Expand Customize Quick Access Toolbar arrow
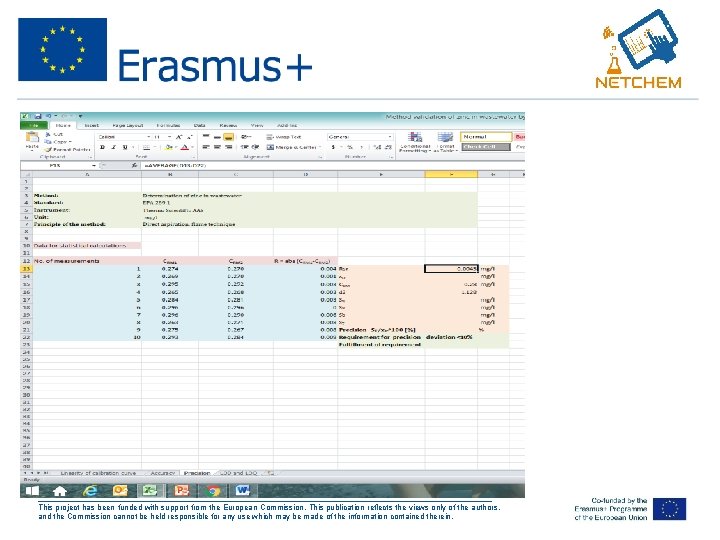Image resolution: width=720 pixels, height=540 pixels. (x=80, y=117)
